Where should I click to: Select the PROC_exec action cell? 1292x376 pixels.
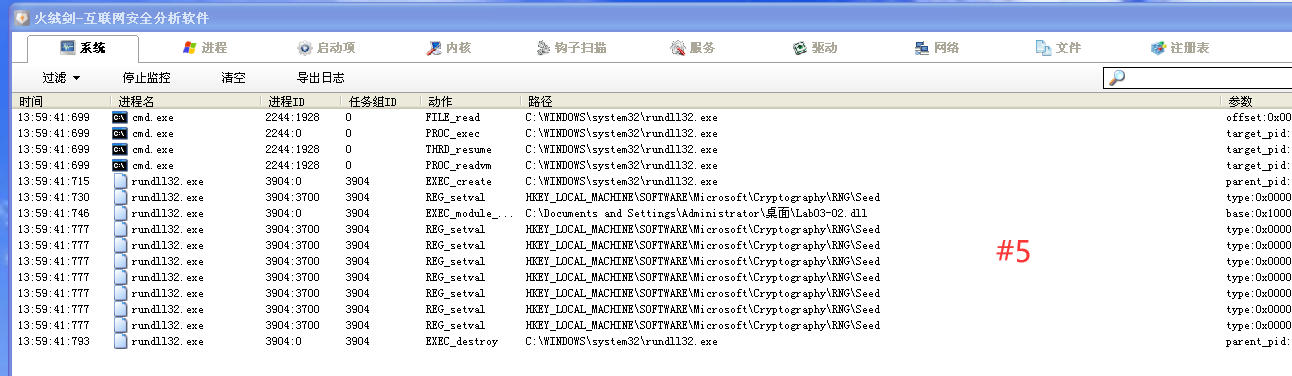pos(453,134)
